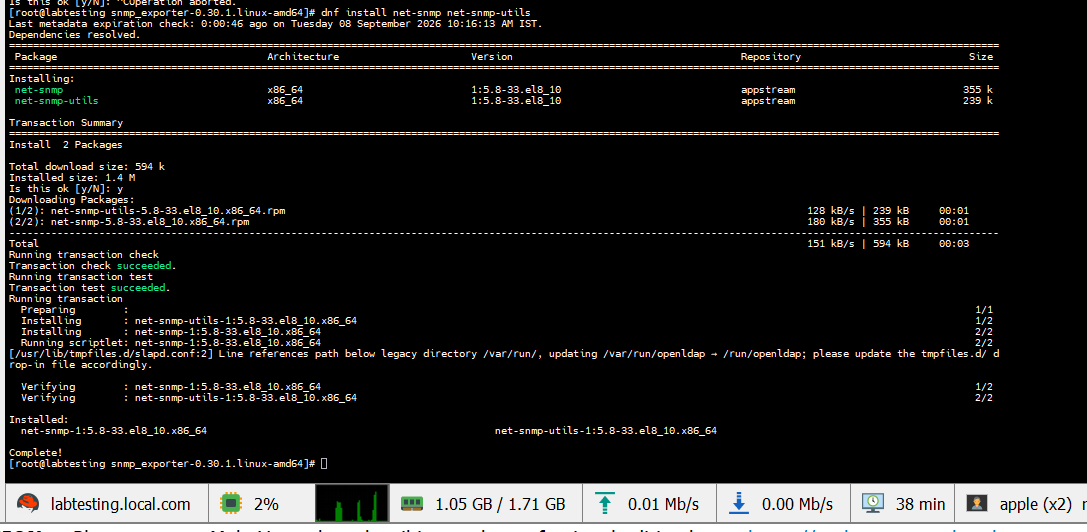Screen dimensions: 1087x532
Task: Open the green CPU usage graph
Action: pos(351,504)
